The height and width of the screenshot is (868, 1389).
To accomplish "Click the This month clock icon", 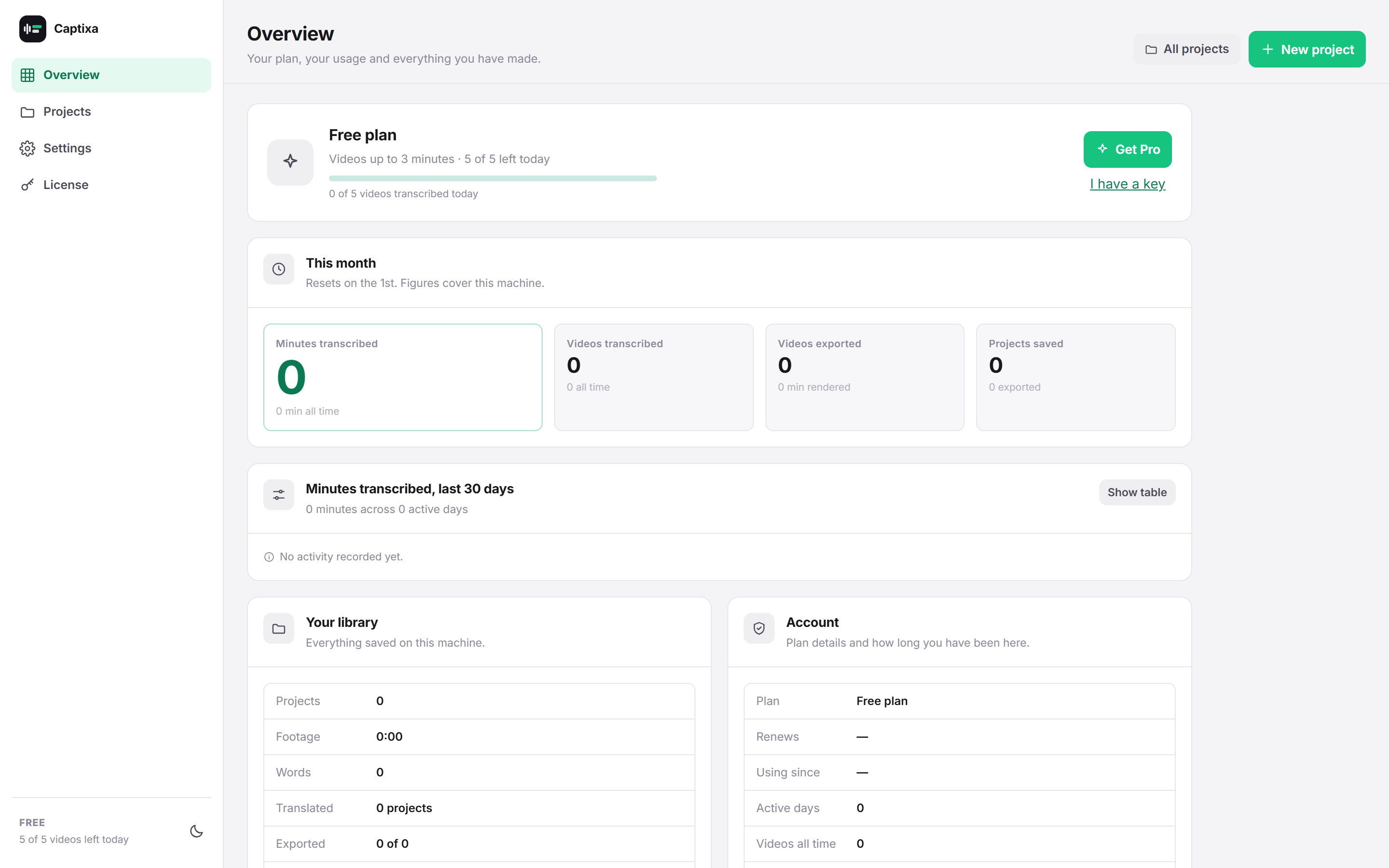I will click(278, 269).
